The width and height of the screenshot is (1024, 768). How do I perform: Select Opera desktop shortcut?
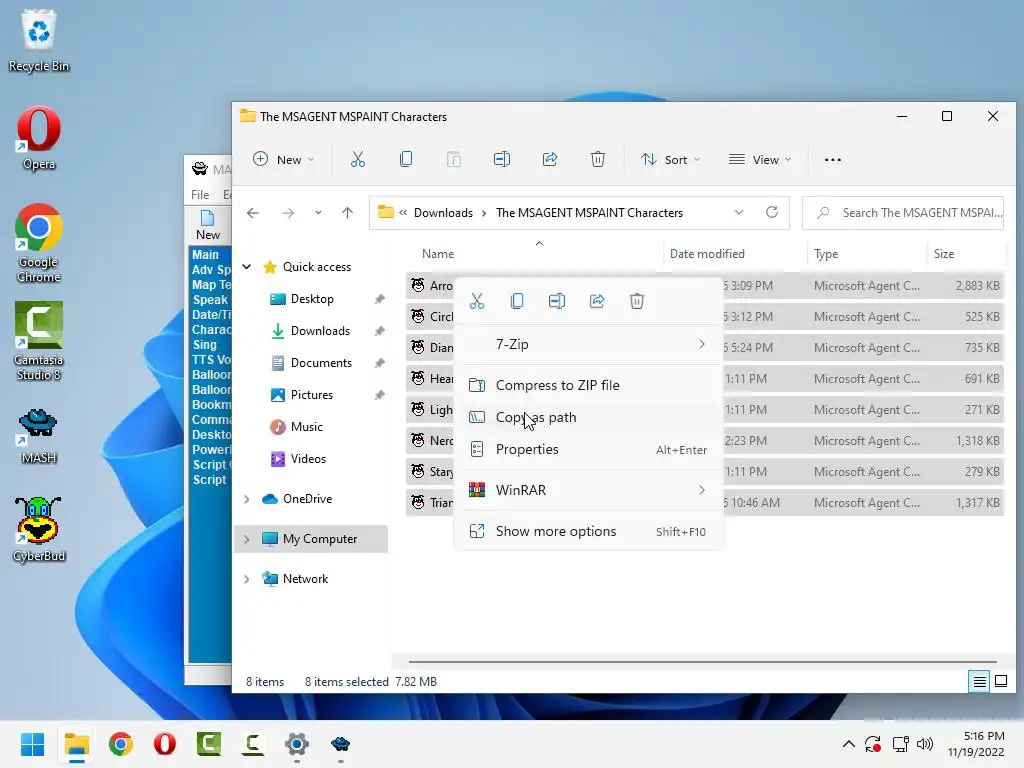tap(39, 138)
